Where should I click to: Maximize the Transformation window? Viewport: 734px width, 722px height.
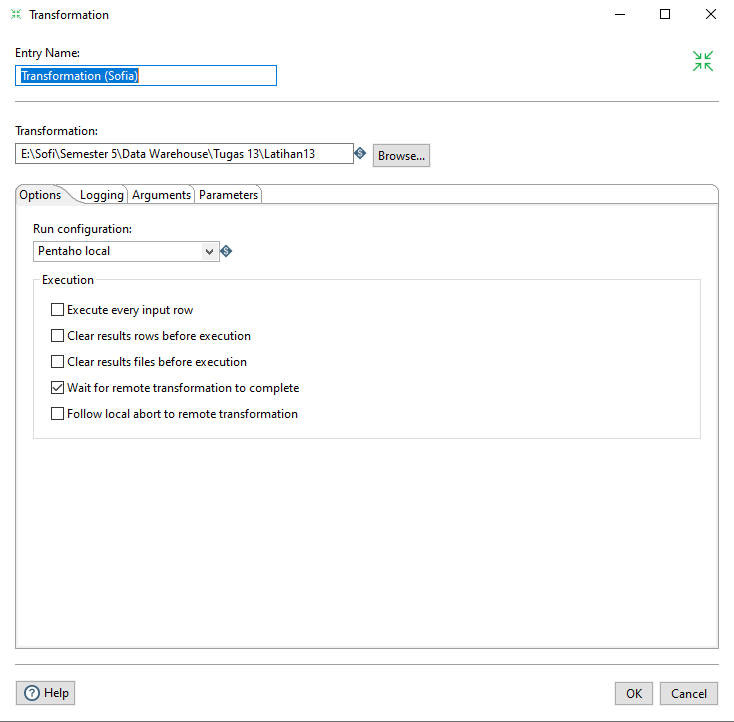(665, 15)
